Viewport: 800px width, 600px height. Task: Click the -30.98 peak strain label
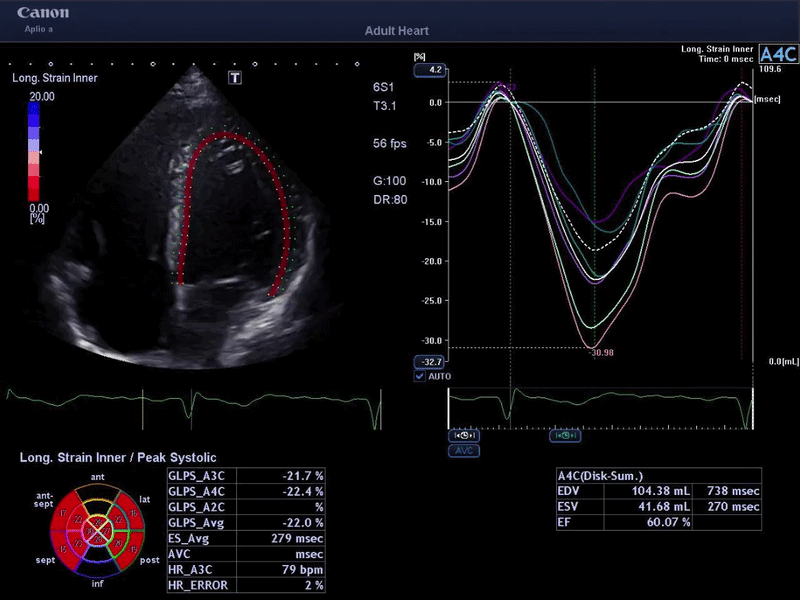coord(602,353)
